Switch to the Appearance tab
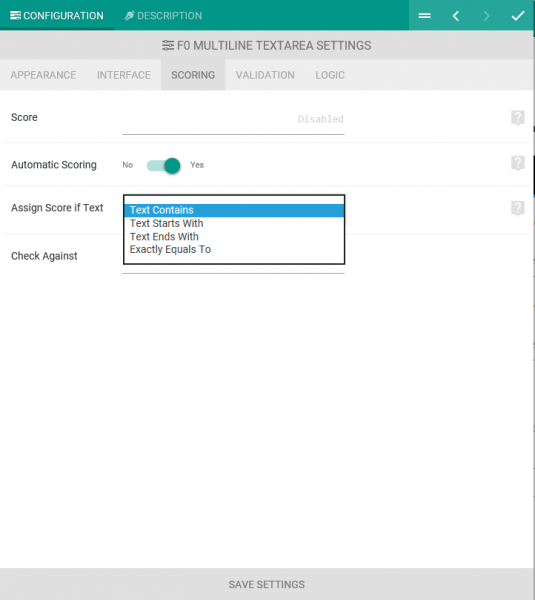Screen dimensions: 535x600 [x=43, y=75]
